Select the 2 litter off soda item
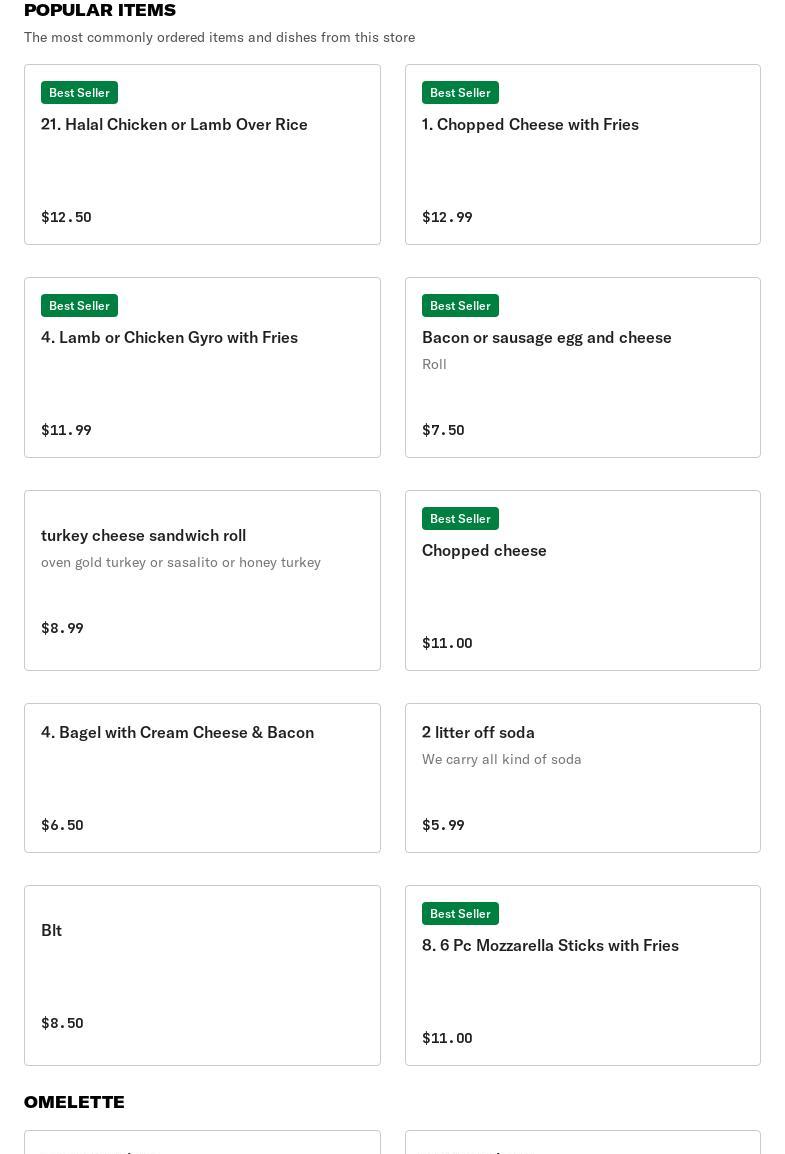This screenshot has width=785, height=1154. coord(583,778)
